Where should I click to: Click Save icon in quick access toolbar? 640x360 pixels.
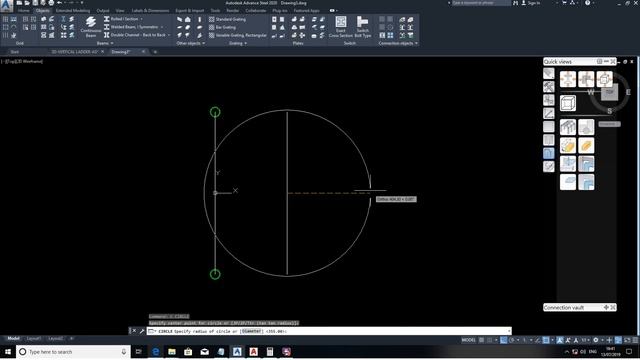(x=35, y=3)
